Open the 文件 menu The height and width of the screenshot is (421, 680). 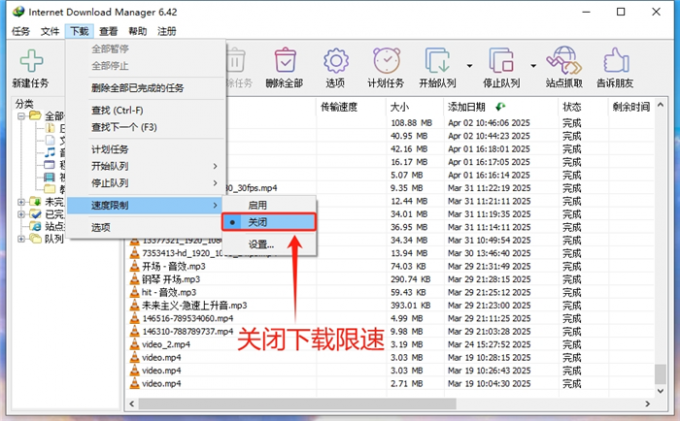(x=50, y=31)
